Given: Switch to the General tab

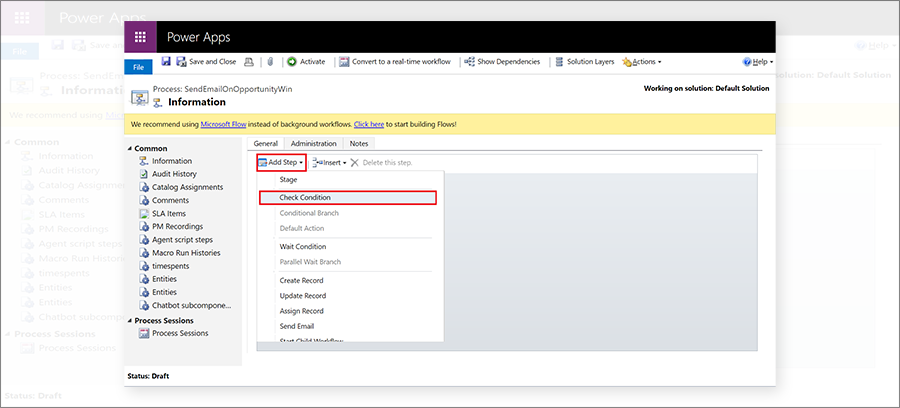Looking at the screenshot, I should point(266,143).
